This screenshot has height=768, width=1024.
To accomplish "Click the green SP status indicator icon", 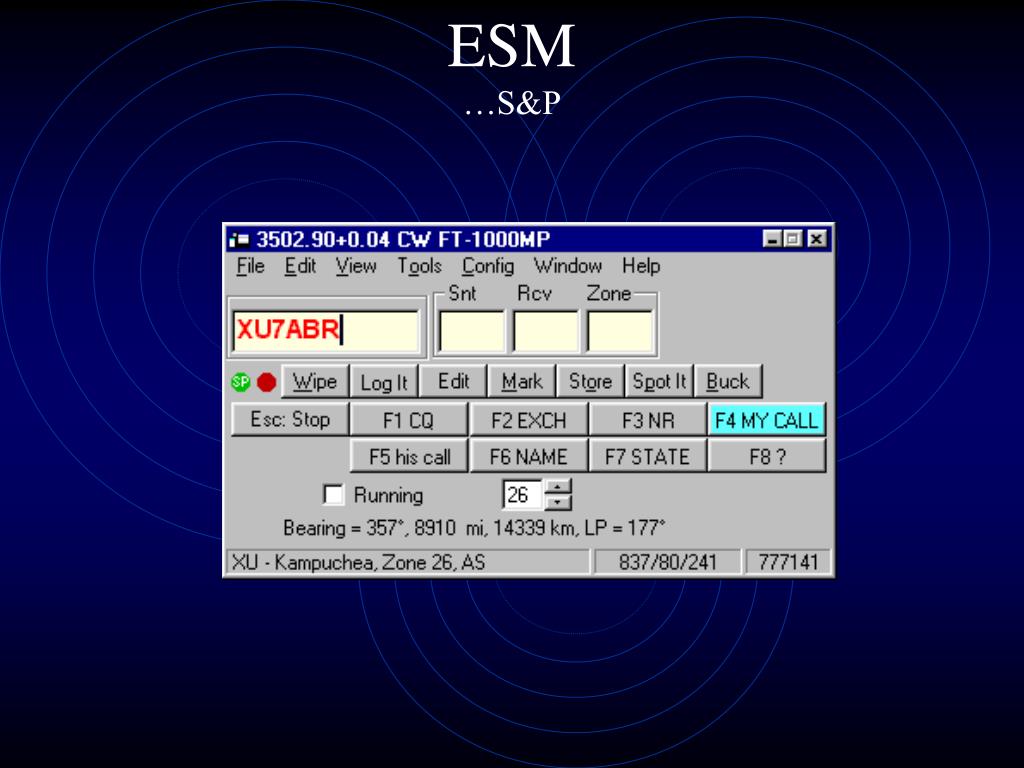I will 241,382.
